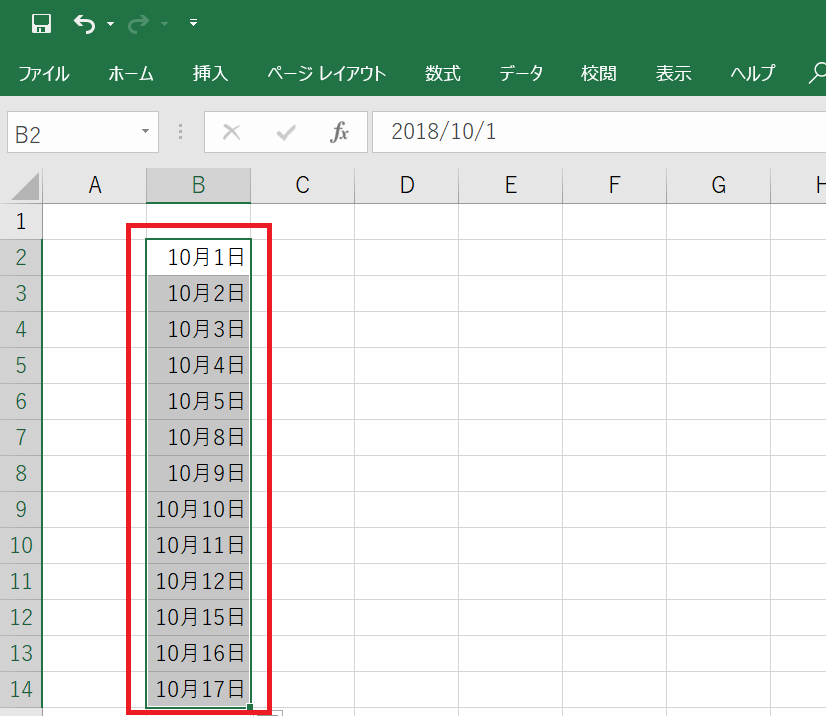Click the Redo arrow icon
Screen dimensions: 826x716
(139, 23)
